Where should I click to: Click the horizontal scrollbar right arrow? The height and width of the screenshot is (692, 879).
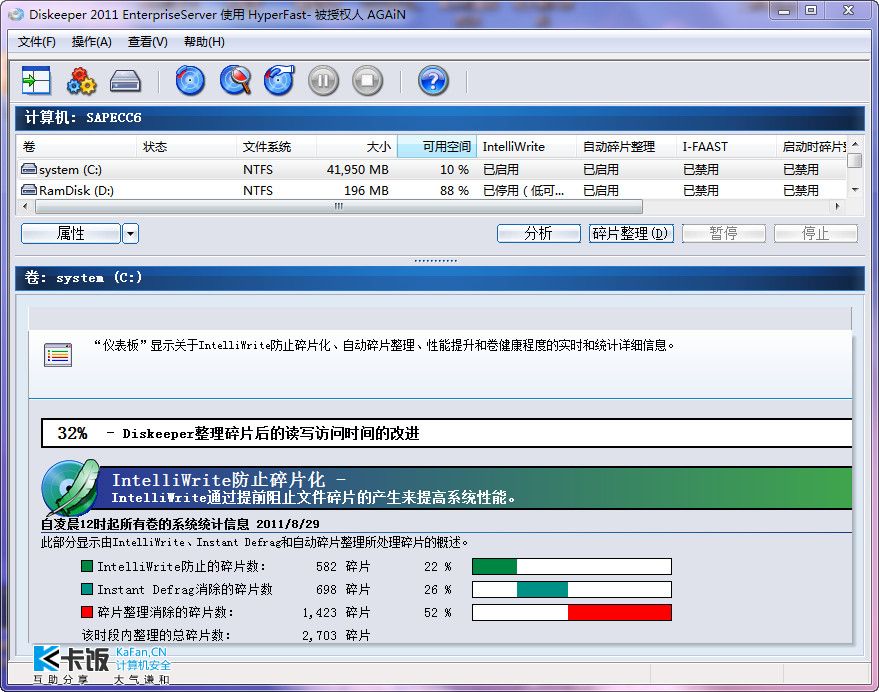(838, 206)
